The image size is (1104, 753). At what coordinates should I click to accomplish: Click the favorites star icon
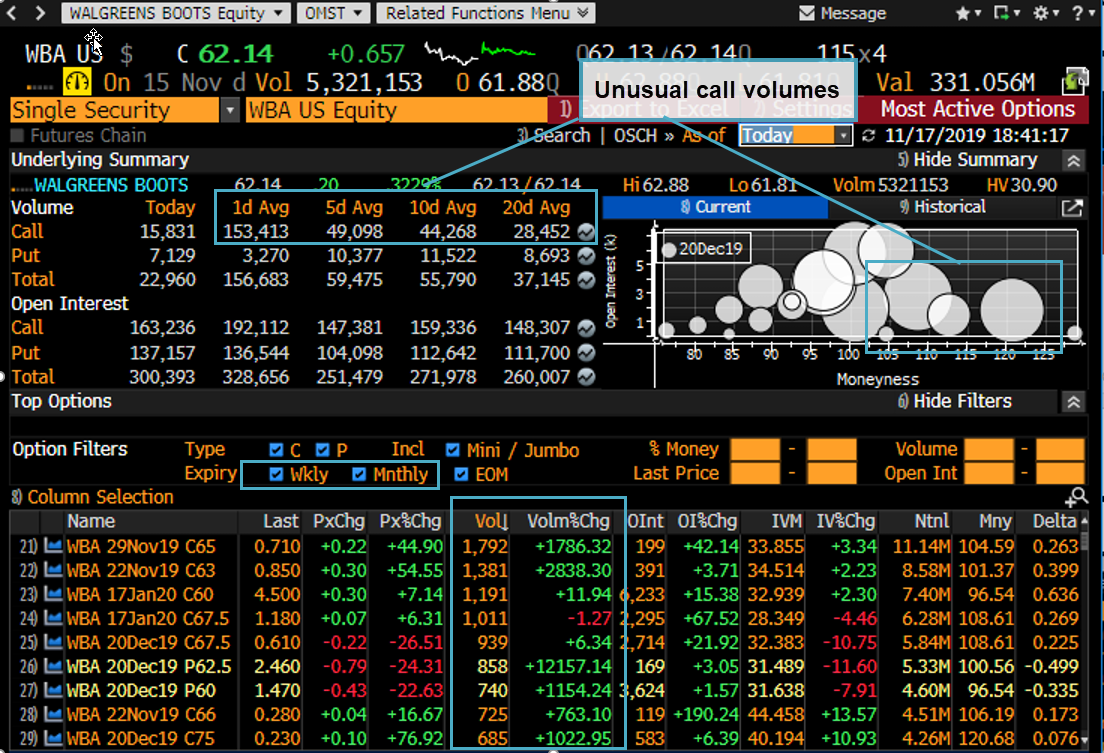(x=968, y=13)
